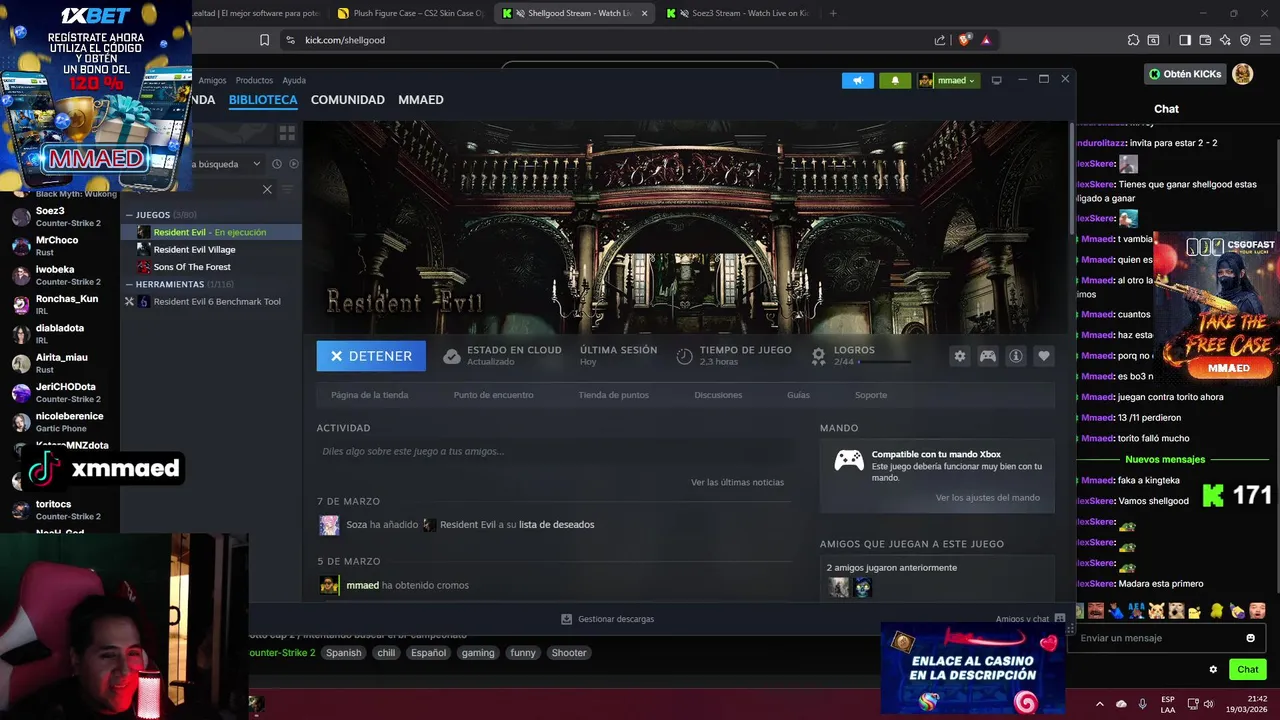Open the BIBLIOTECA tab in Steam
This screenshot has width=1280, height=720.
[263, 100]
